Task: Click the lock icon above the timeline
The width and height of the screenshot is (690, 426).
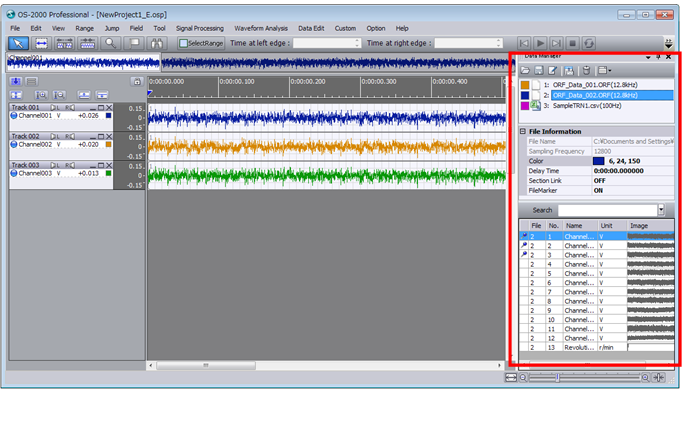Action: pyautogui.click(x=136, y=81)
